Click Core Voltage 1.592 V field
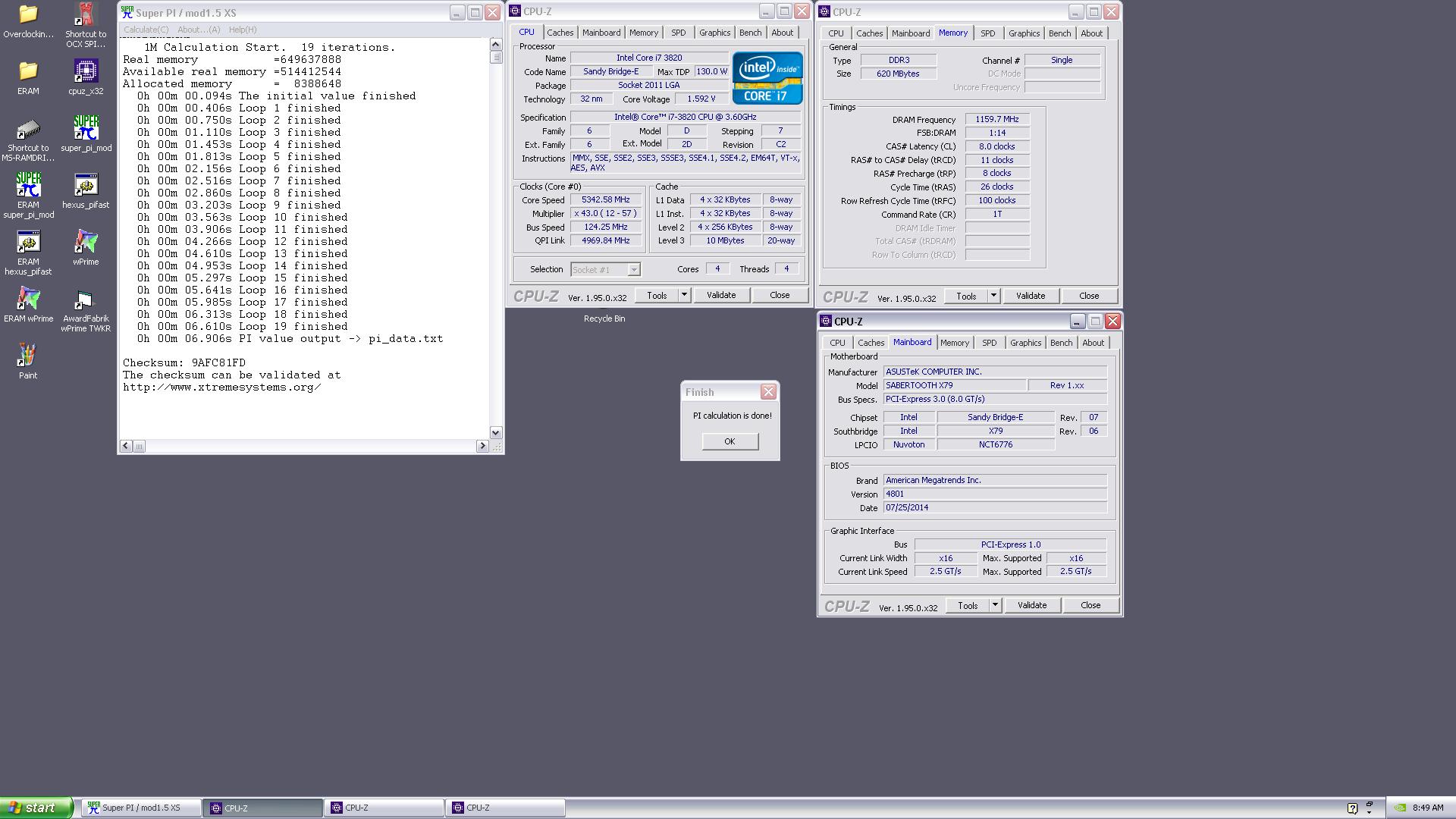1456x819 pixels. point(701,99)
